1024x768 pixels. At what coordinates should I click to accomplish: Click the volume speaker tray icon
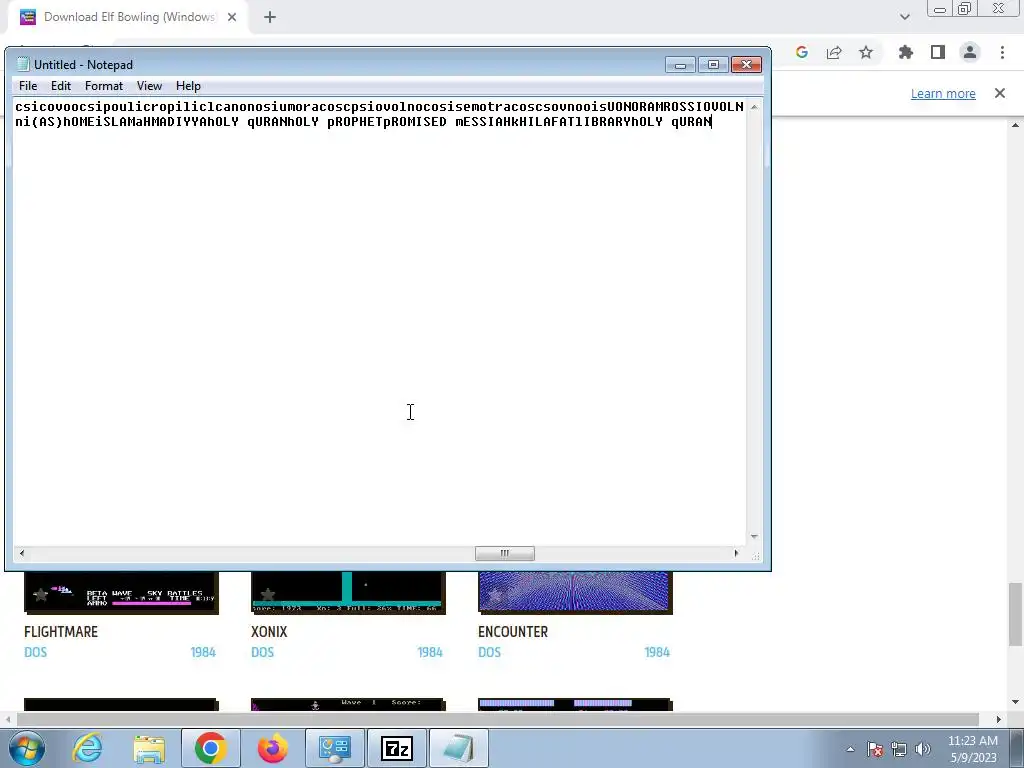pyautogui.click(x=923, y=749)
